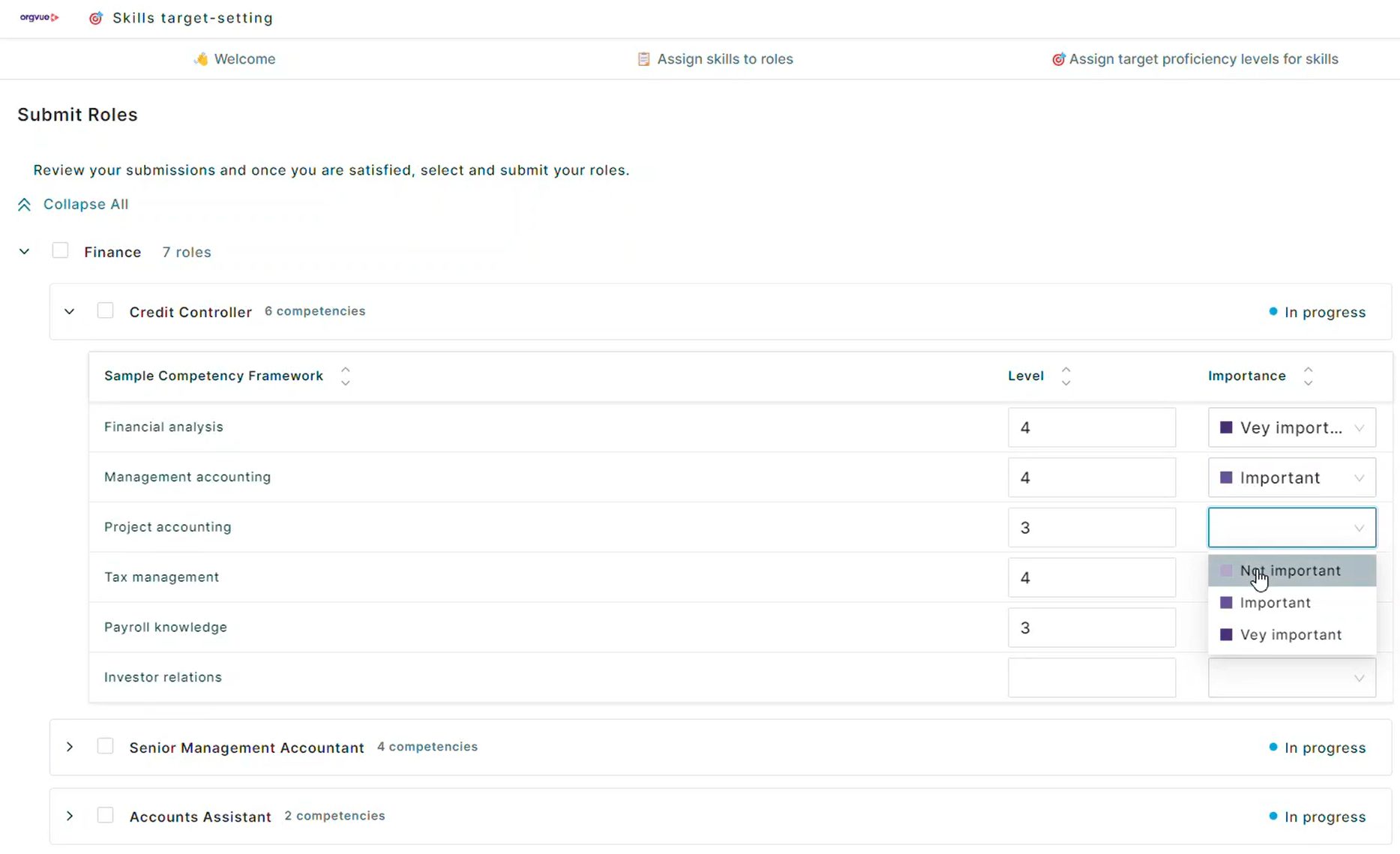Sort by Sample Competency Framework column arrows
Screen dimensions: 1400x854
point(345,376)
